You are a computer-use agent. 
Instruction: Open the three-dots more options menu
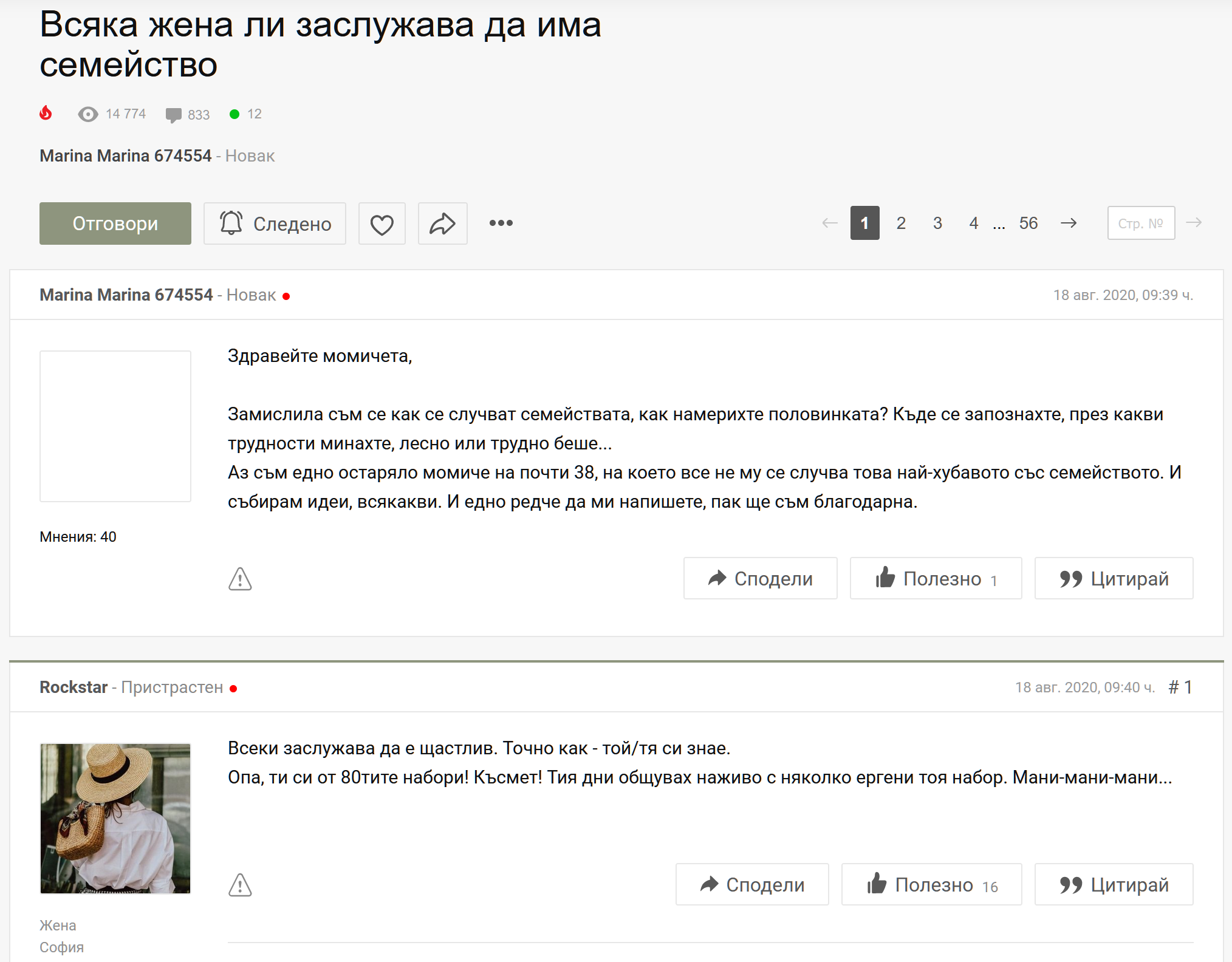point(501,223)
